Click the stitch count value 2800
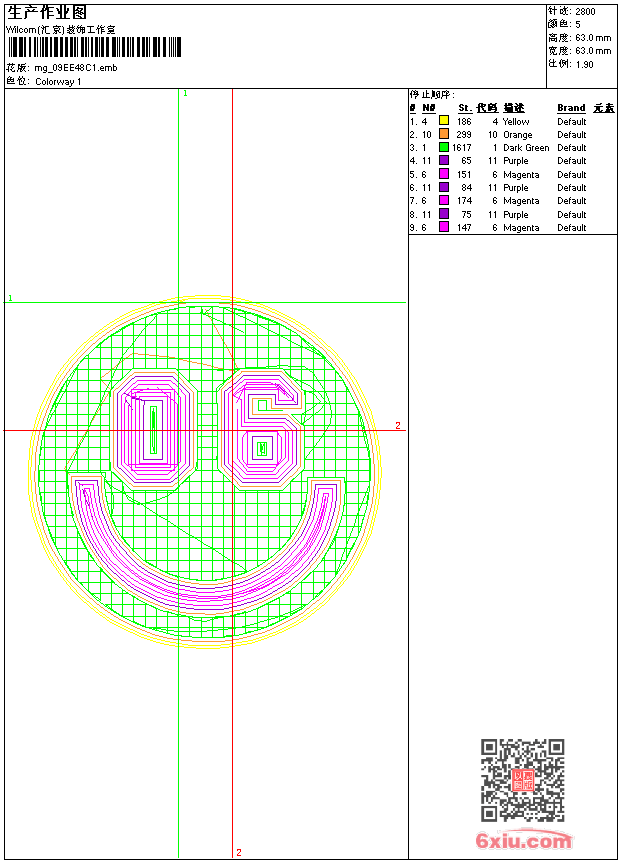The width and height of the screenshot is (620, 860). pyautogui.click(x=585, y=11)
